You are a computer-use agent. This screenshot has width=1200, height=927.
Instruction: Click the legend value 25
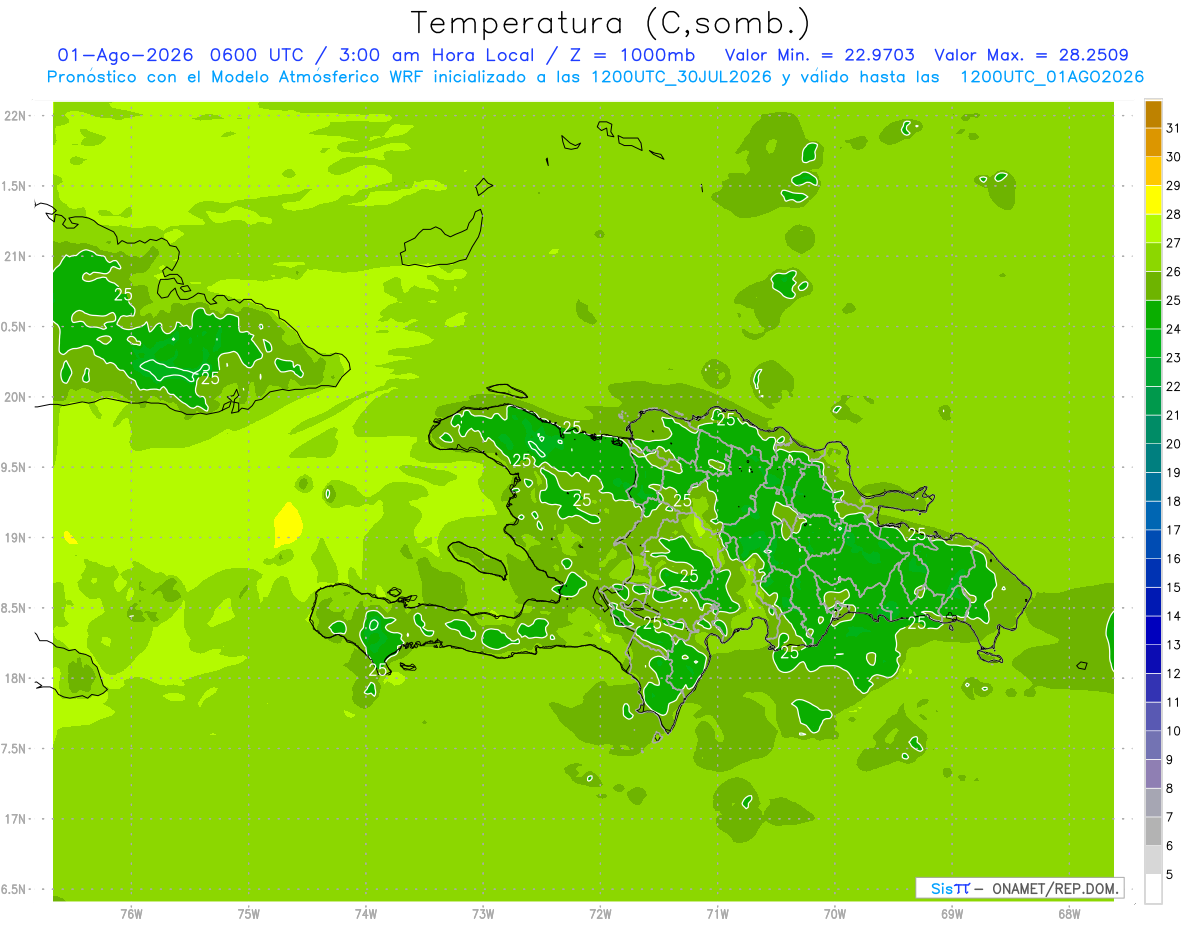1174,300
